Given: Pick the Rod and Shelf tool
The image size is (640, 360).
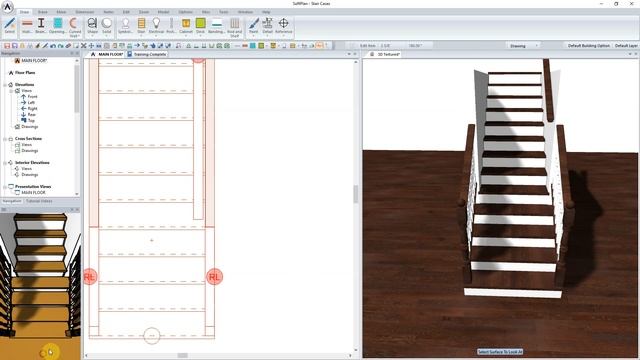Looking at the screenshot, I should coord(234,27).
